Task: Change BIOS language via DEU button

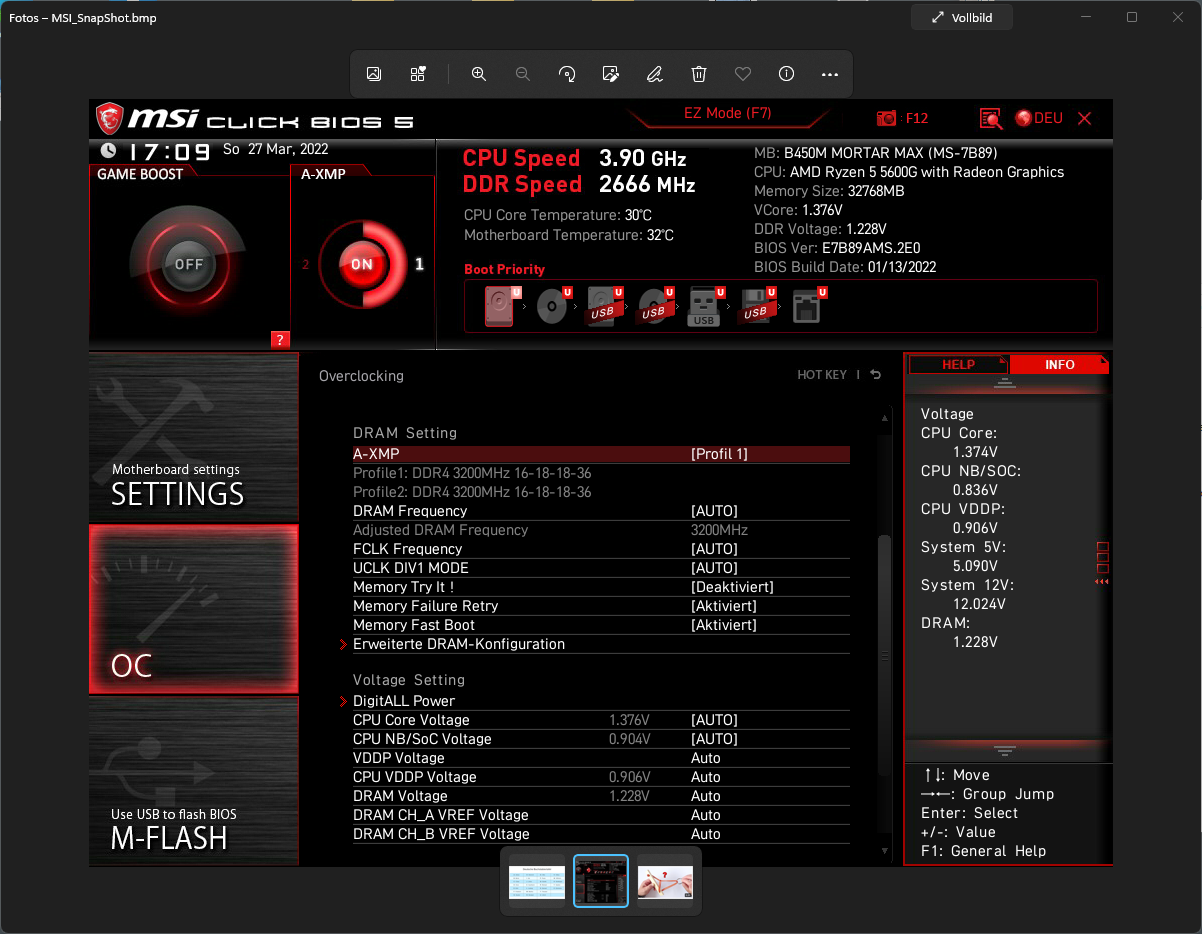Action: point(1038,117)
